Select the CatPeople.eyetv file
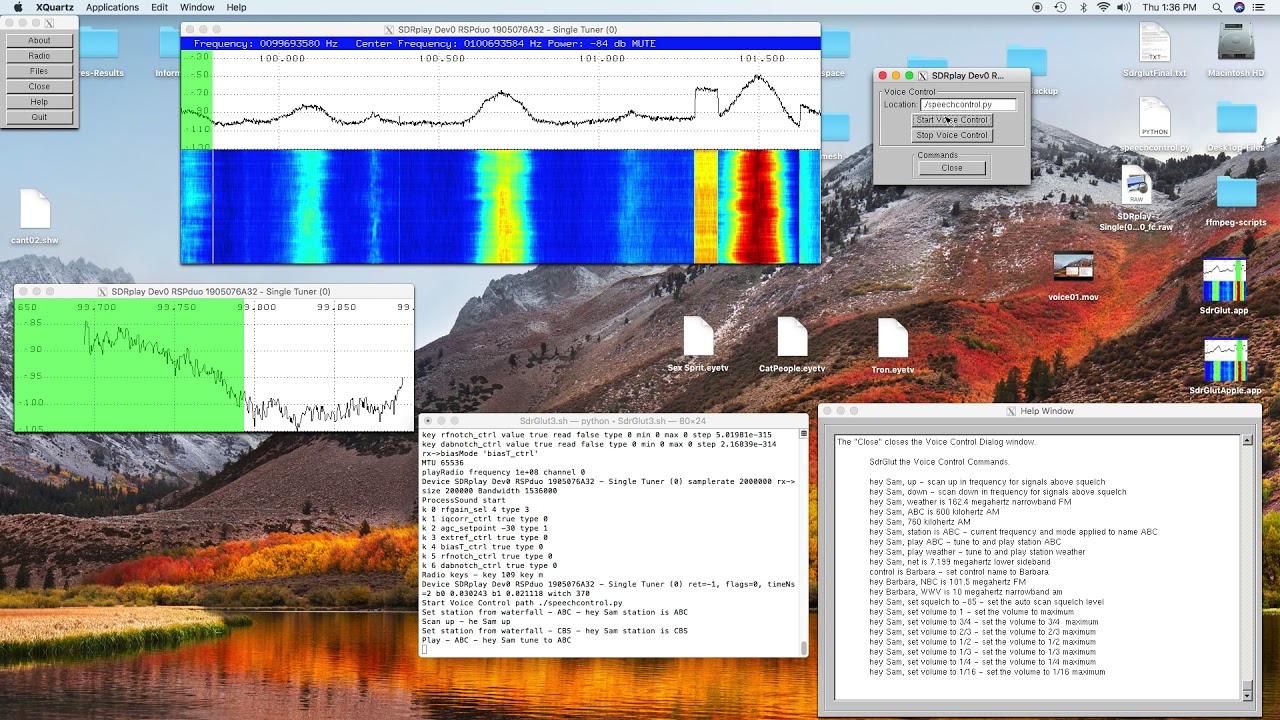1280x720 pixels. tap(792, 338)
